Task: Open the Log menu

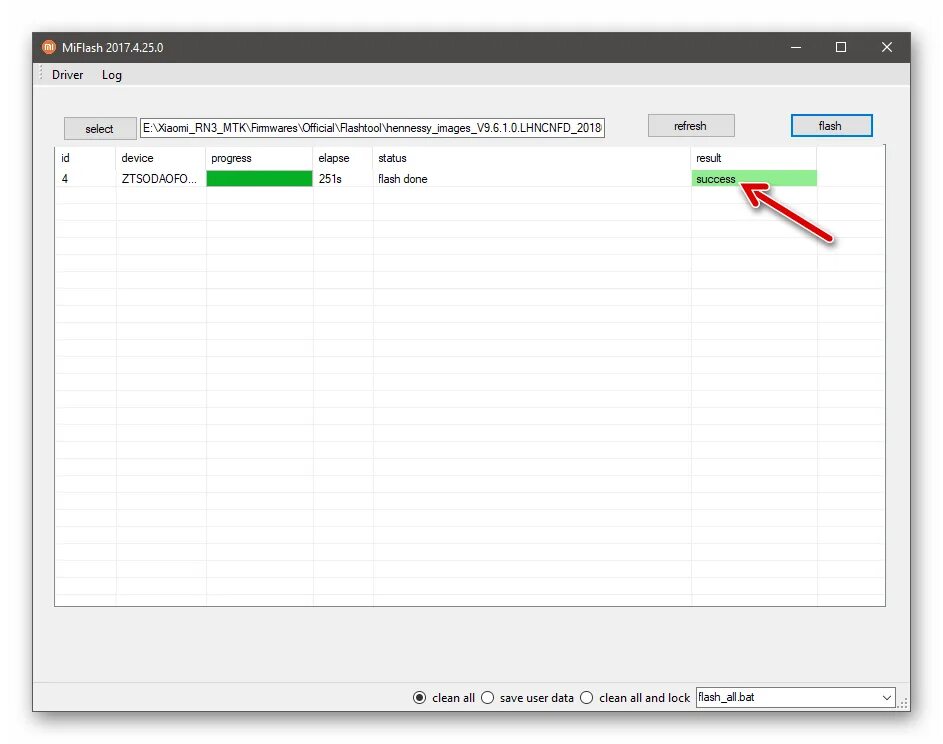Action: (111, 75)
